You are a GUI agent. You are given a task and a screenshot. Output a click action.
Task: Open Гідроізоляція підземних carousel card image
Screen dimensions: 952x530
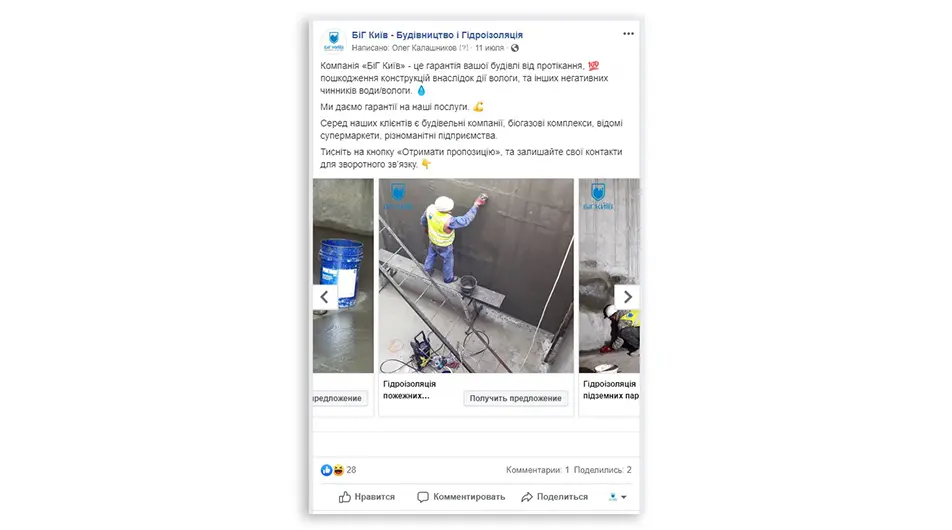[609, 276]
